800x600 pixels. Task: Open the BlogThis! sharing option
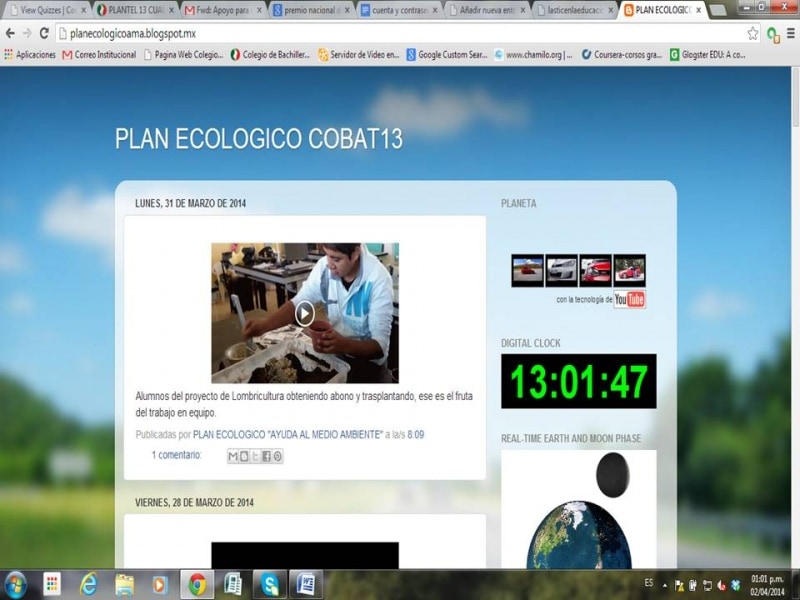244,455
